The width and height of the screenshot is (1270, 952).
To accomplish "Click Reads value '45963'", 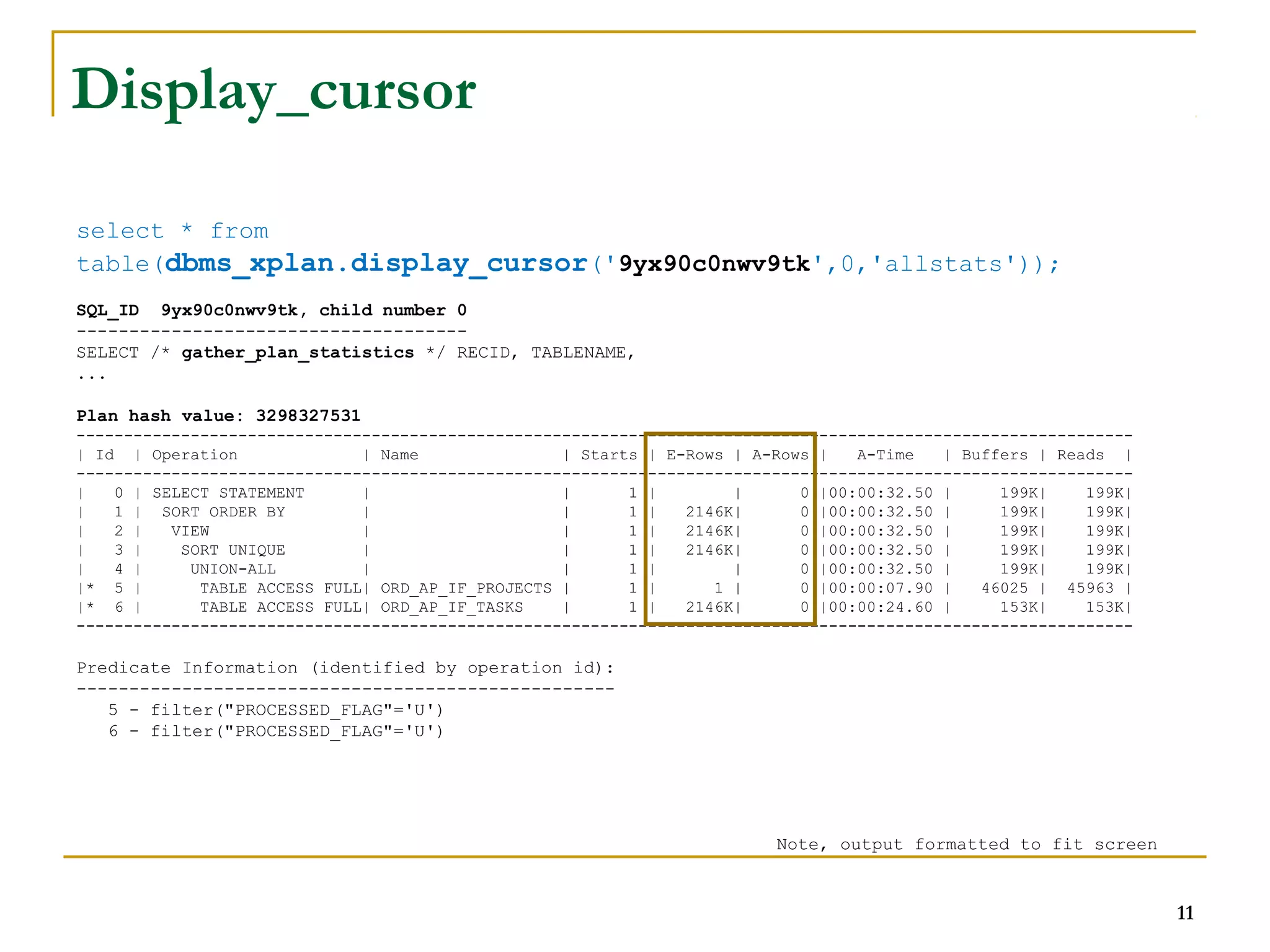I will 1090,589.
